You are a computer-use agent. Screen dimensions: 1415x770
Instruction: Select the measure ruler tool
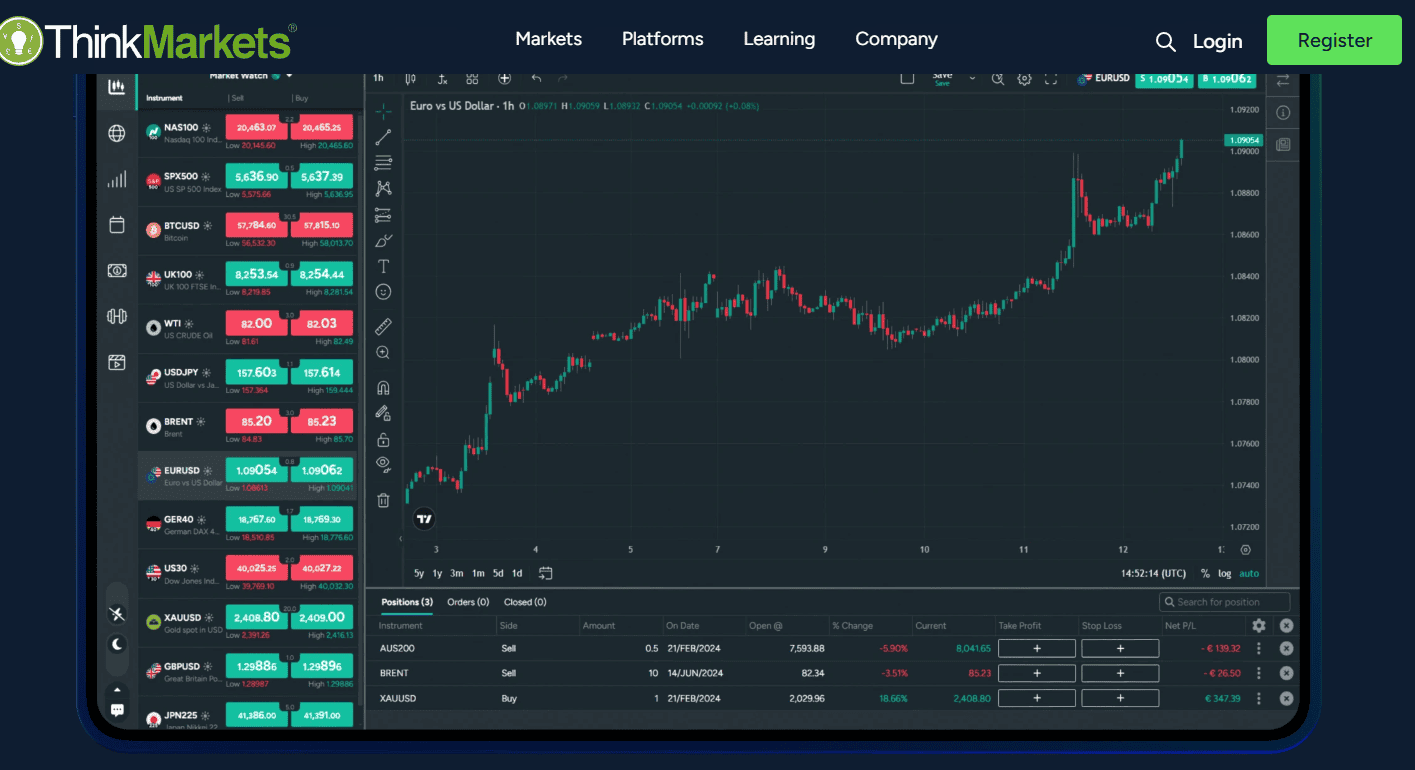pos(383,326)
